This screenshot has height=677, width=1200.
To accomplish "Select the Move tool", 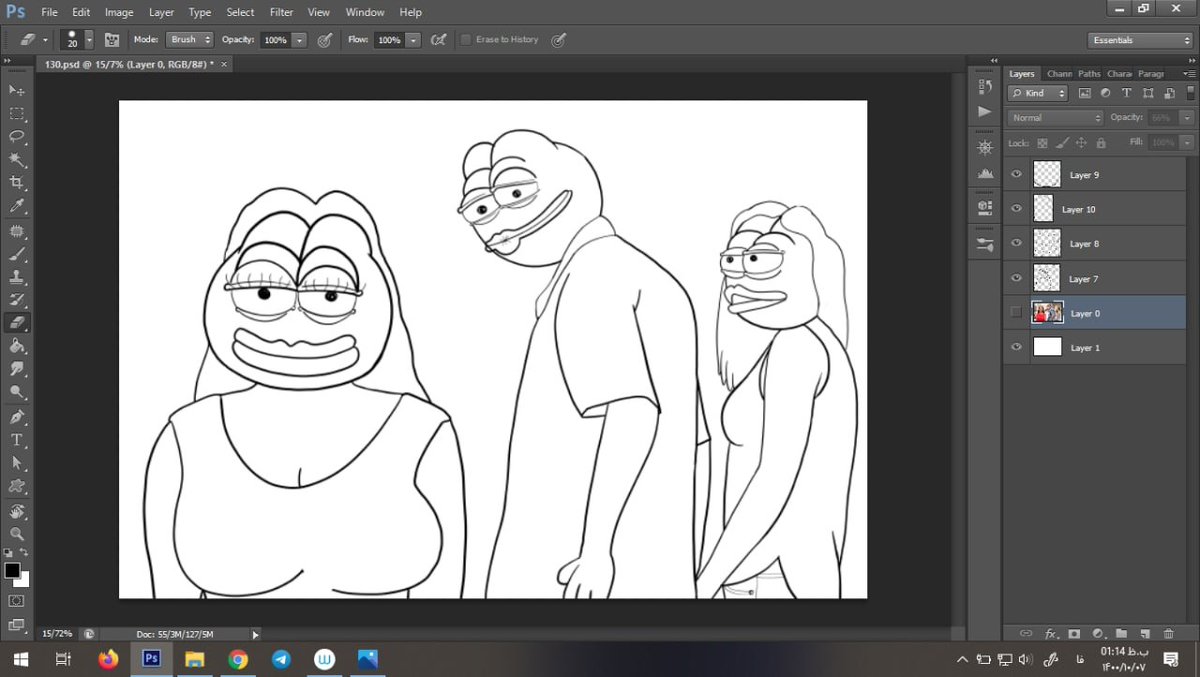I will coord(17,90).
